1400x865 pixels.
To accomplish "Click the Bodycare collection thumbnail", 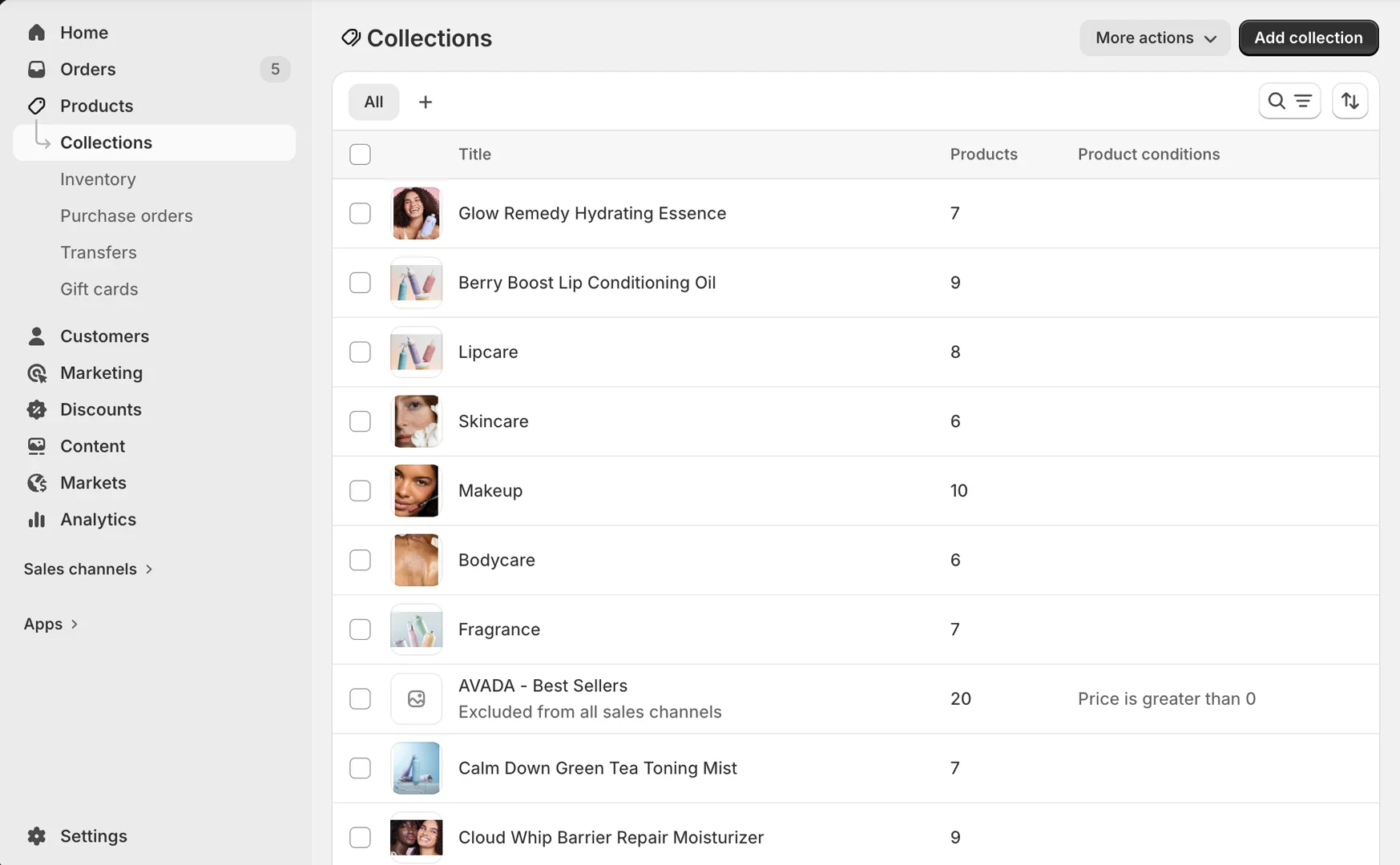I will click(416, 561).
